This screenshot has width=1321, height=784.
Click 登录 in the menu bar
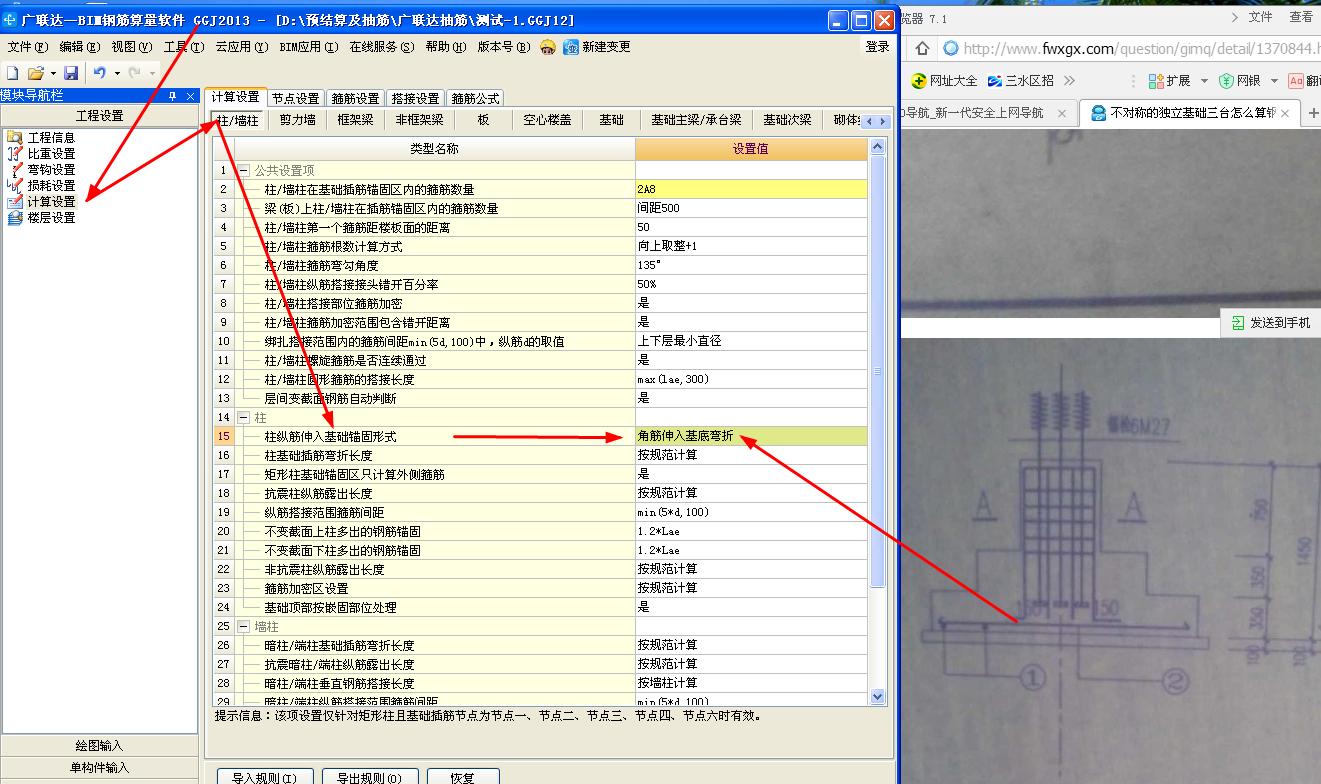click(877, 47)
